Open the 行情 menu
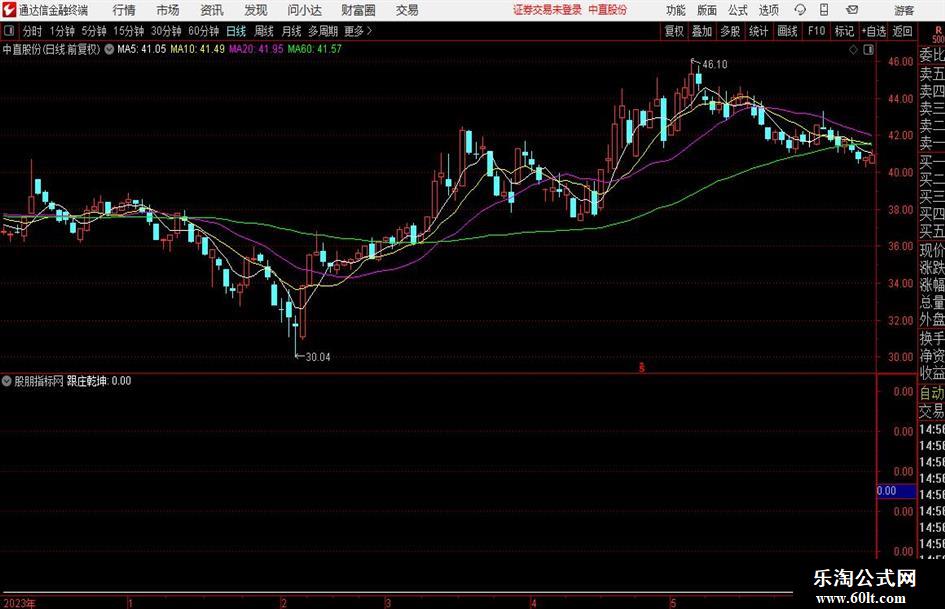This screenshot has height=609, width=945. pos(124,10)
